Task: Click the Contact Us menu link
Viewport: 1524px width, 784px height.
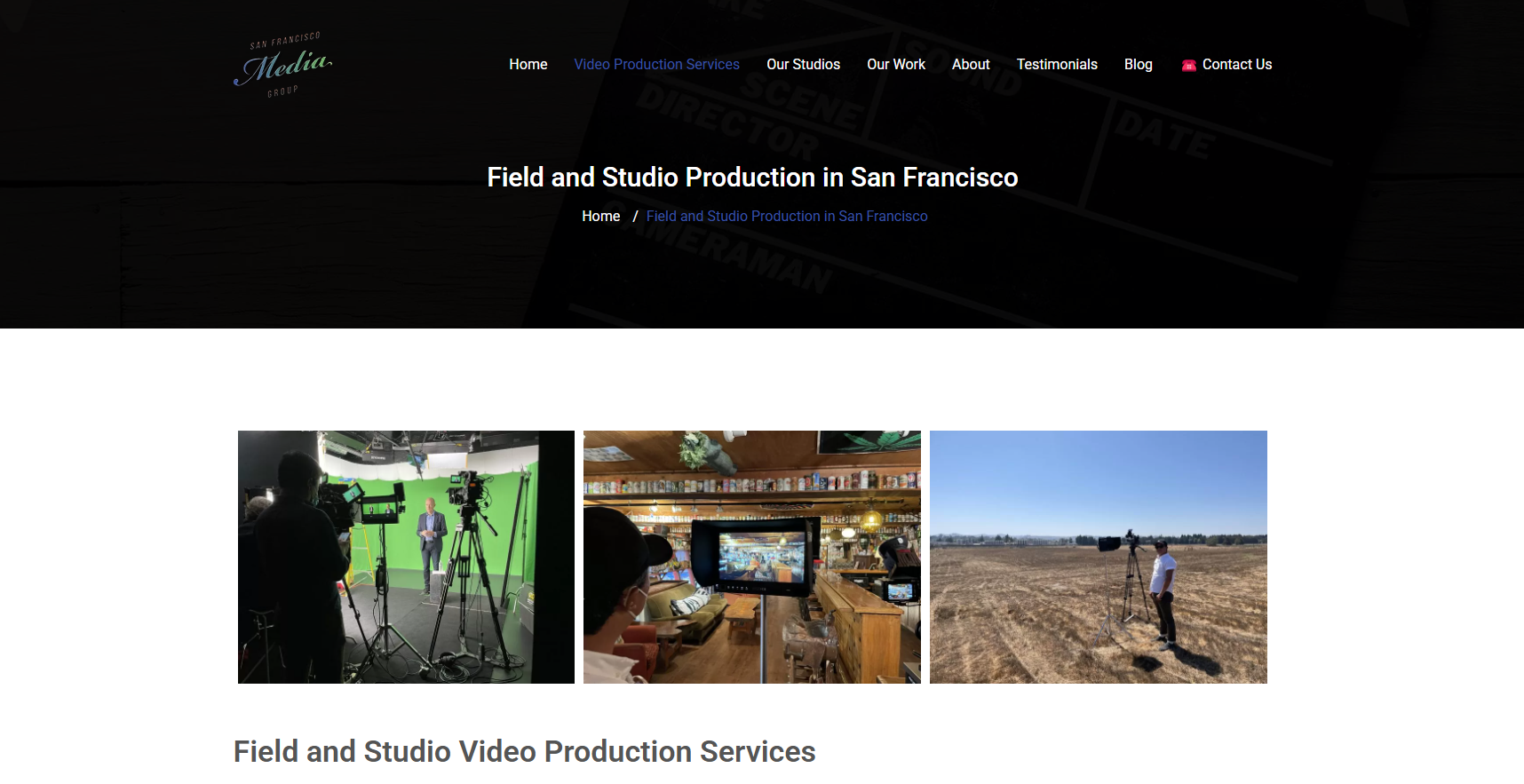Action: click(1236, 64)
